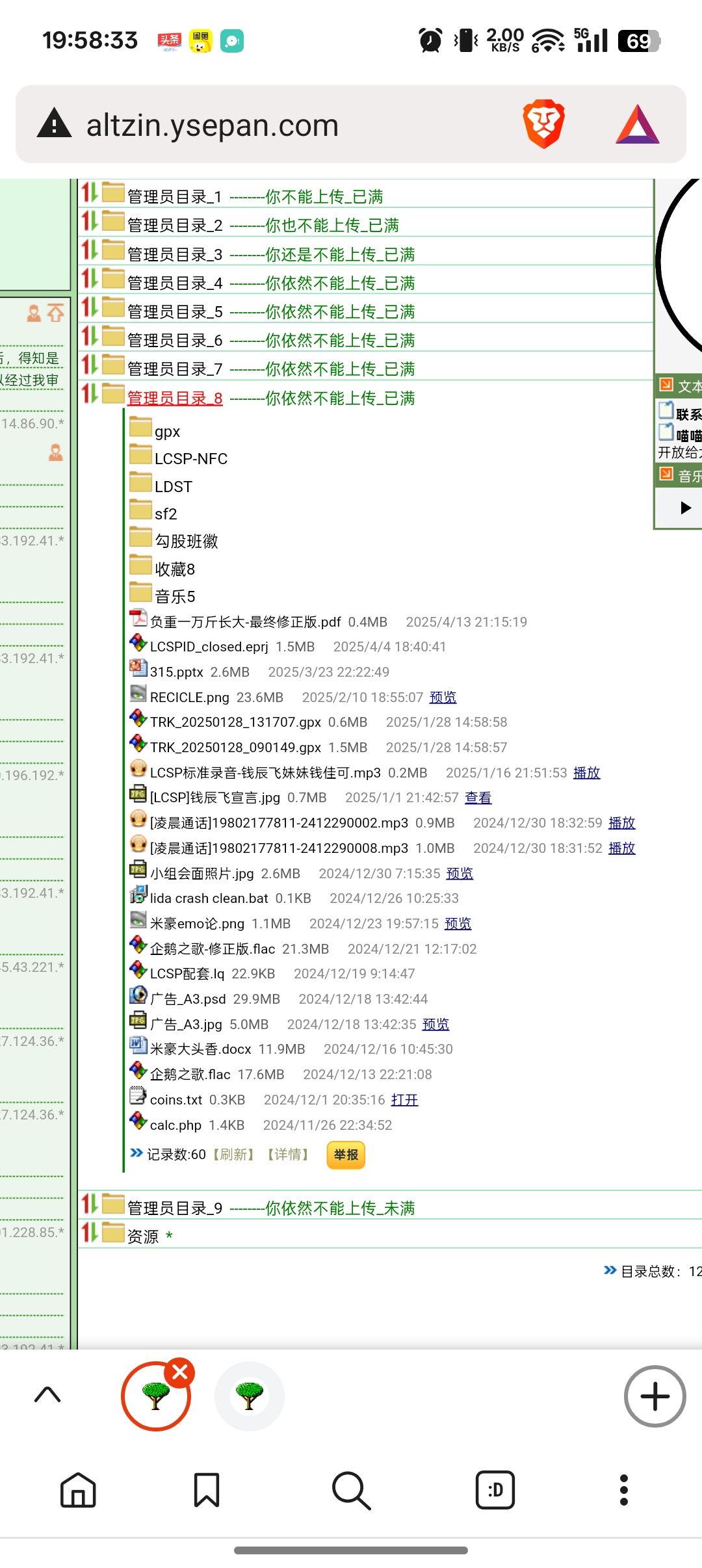This screenshot has height=1568, width=702.
Task: Open the three-dot browser menu
Action: point(623,1489)
